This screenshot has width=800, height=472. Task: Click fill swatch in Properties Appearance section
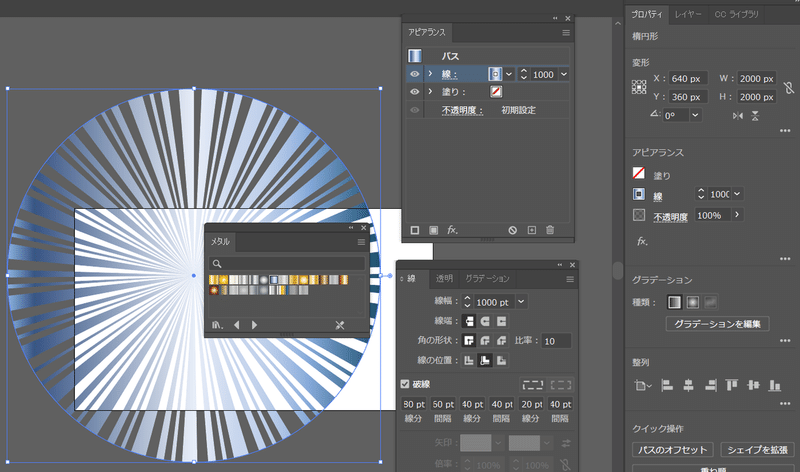point(639,173)
